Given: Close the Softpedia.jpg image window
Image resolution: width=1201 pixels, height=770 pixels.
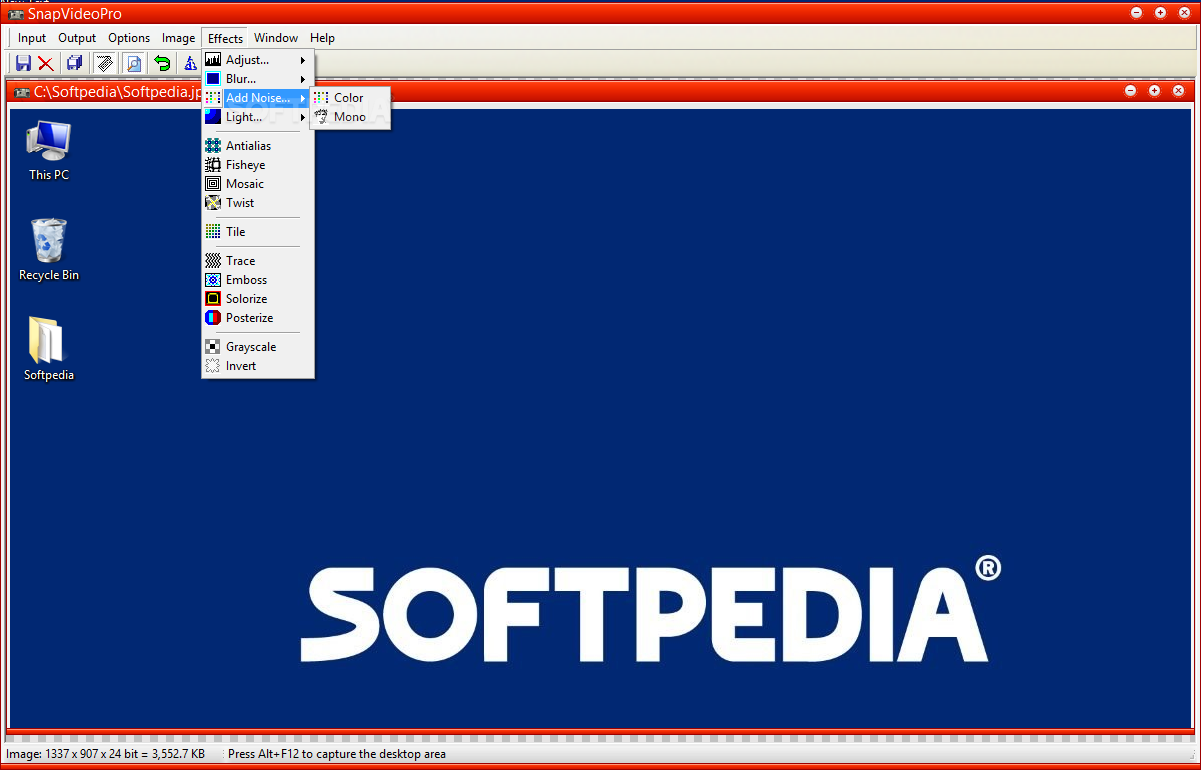Looking at the screenshot, I should [x=1179, y=91].
